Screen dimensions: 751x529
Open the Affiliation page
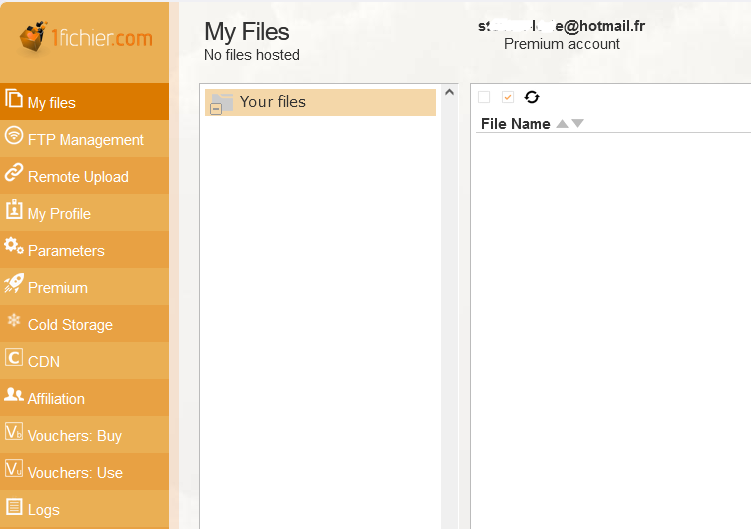coord(56,398)
